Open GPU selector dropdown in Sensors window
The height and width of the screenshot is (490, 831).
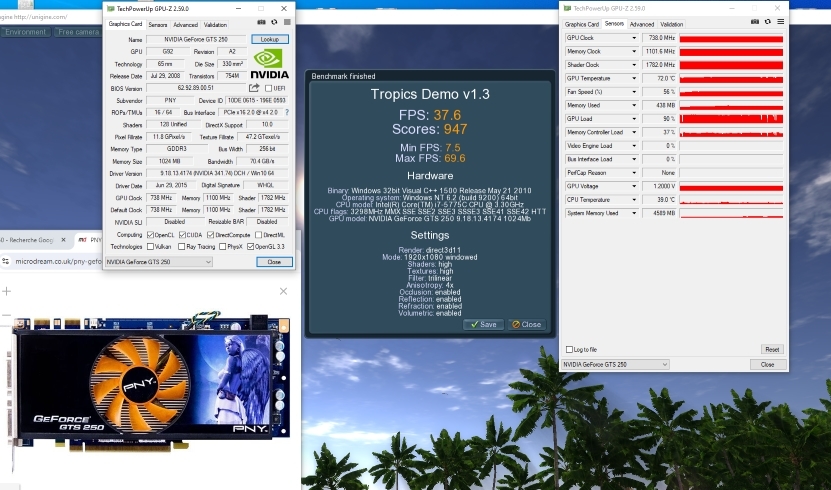pos(615,364)
